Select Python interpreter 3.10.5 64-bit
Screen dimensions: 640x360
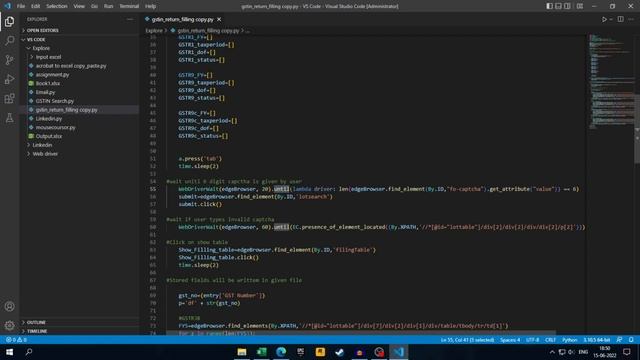click(x=596, y=340)
